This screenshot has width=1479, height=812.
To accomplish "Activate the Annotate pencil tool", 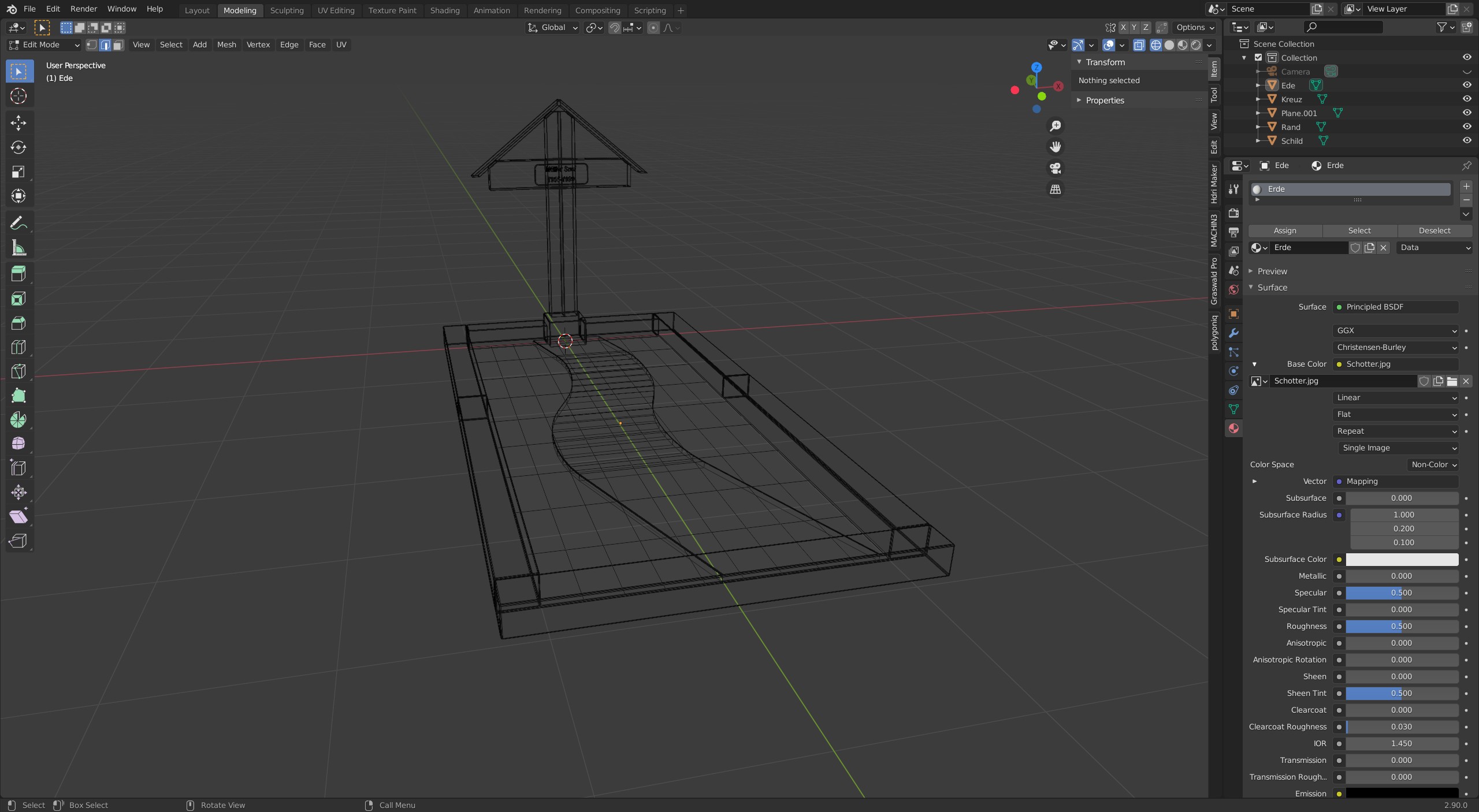I will [18, 224].
